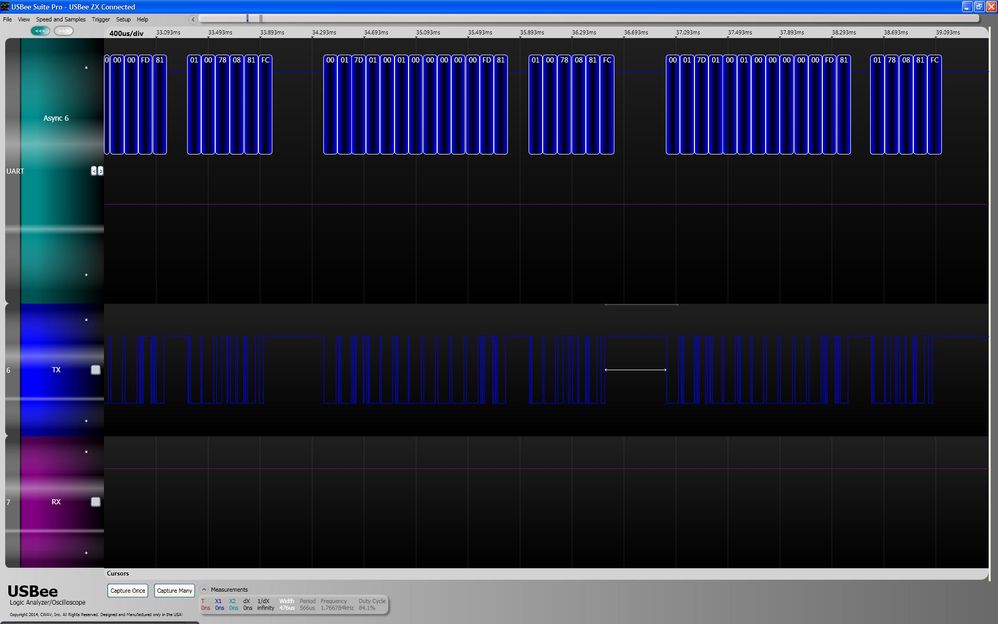Click the white width measurement arrow on TX
The height and width of the screenshot is (624, 998).
(635, 370)
